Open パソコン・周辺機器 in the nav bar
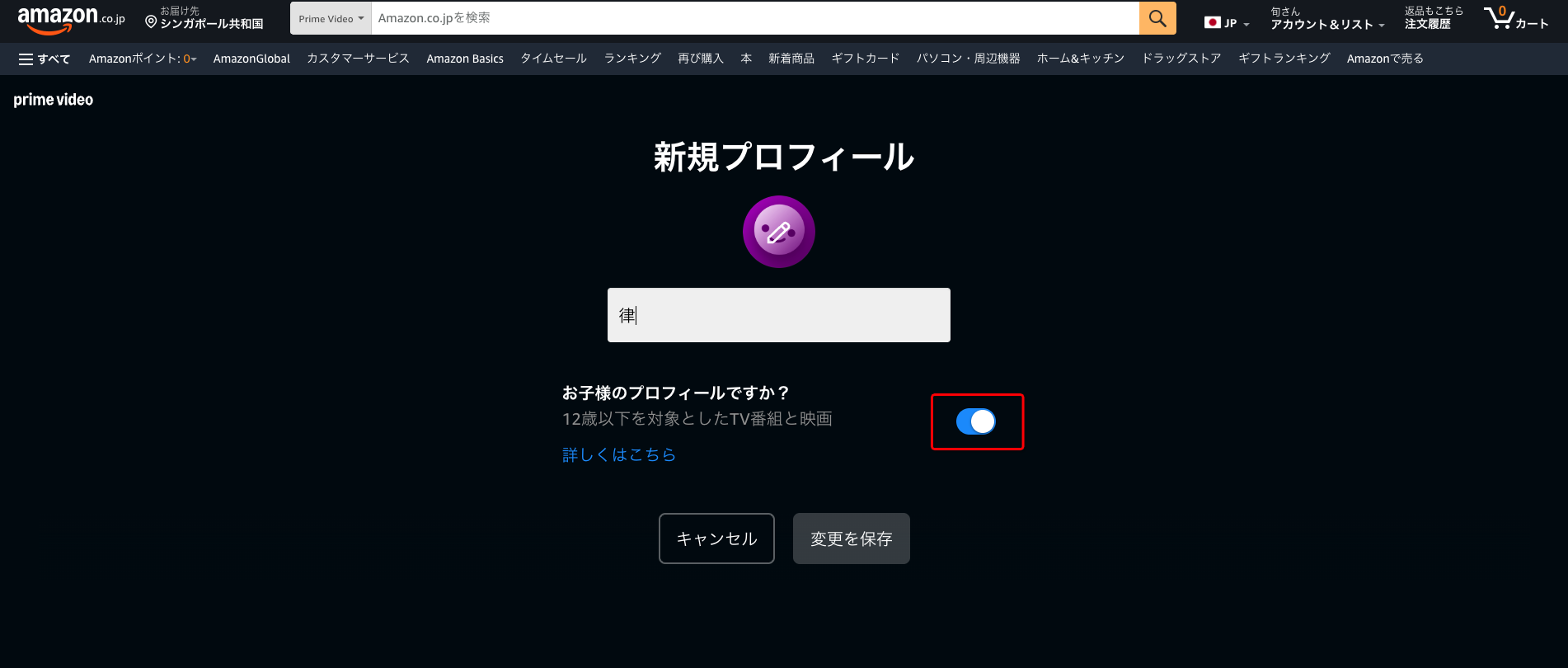This screenshot has width=1568, height=668. (969, 59)
